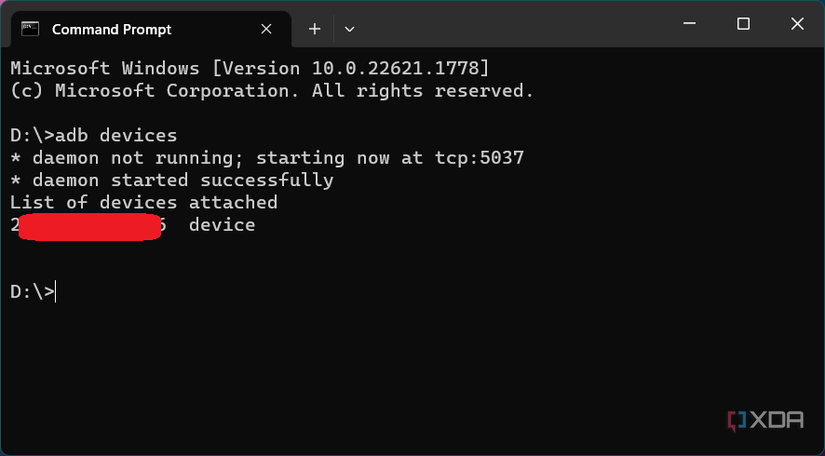Viewport: 825px width, 456px height.
Task: Close the Command Prompt tab
Action: coord(266,29)
